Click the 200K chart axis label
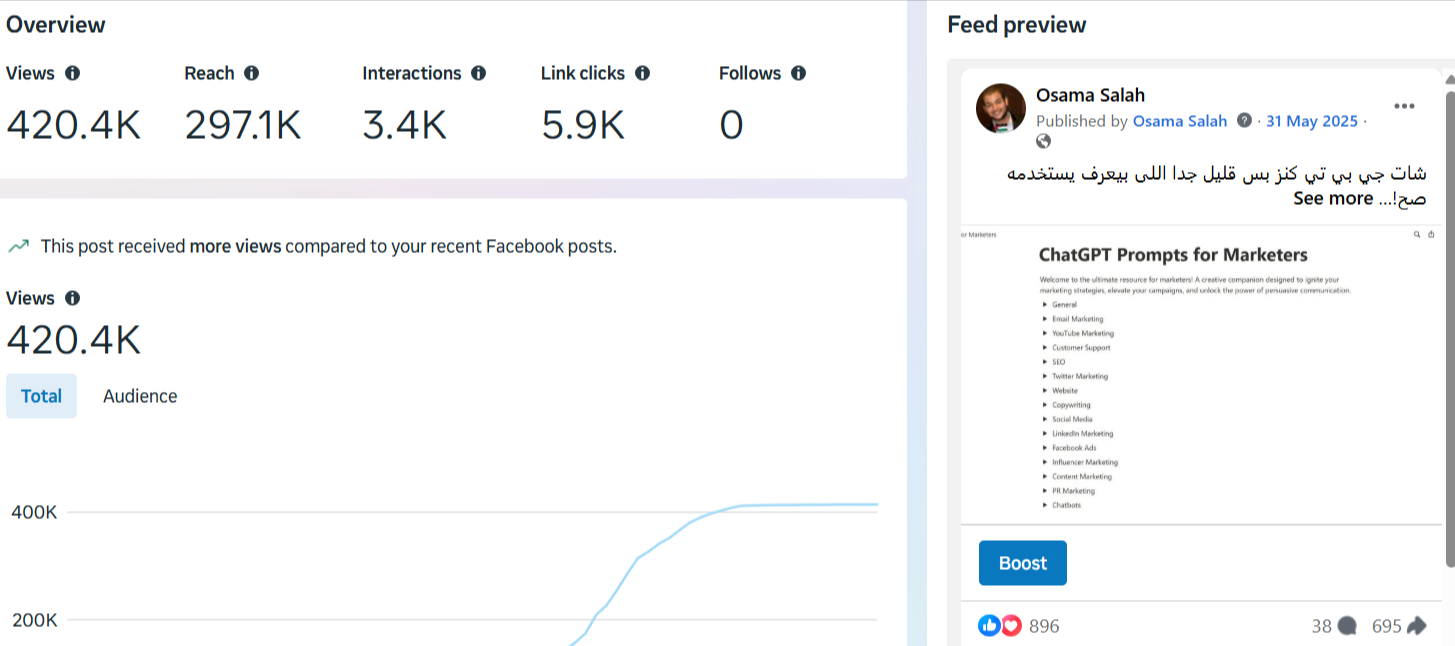 pos(35,620)
